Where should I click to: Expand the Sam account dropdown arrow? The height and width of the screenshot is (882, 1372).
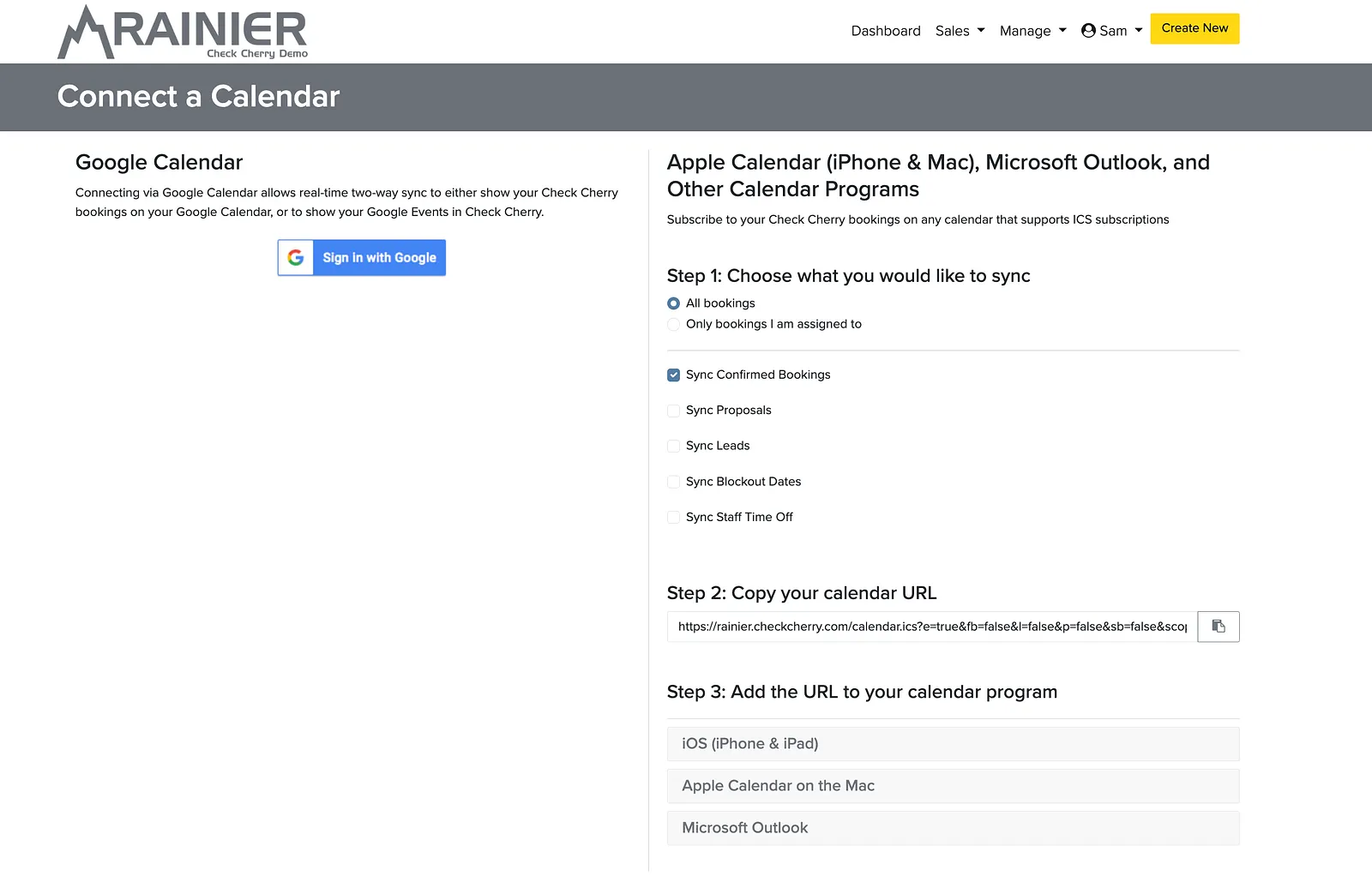pos(1139,31)
